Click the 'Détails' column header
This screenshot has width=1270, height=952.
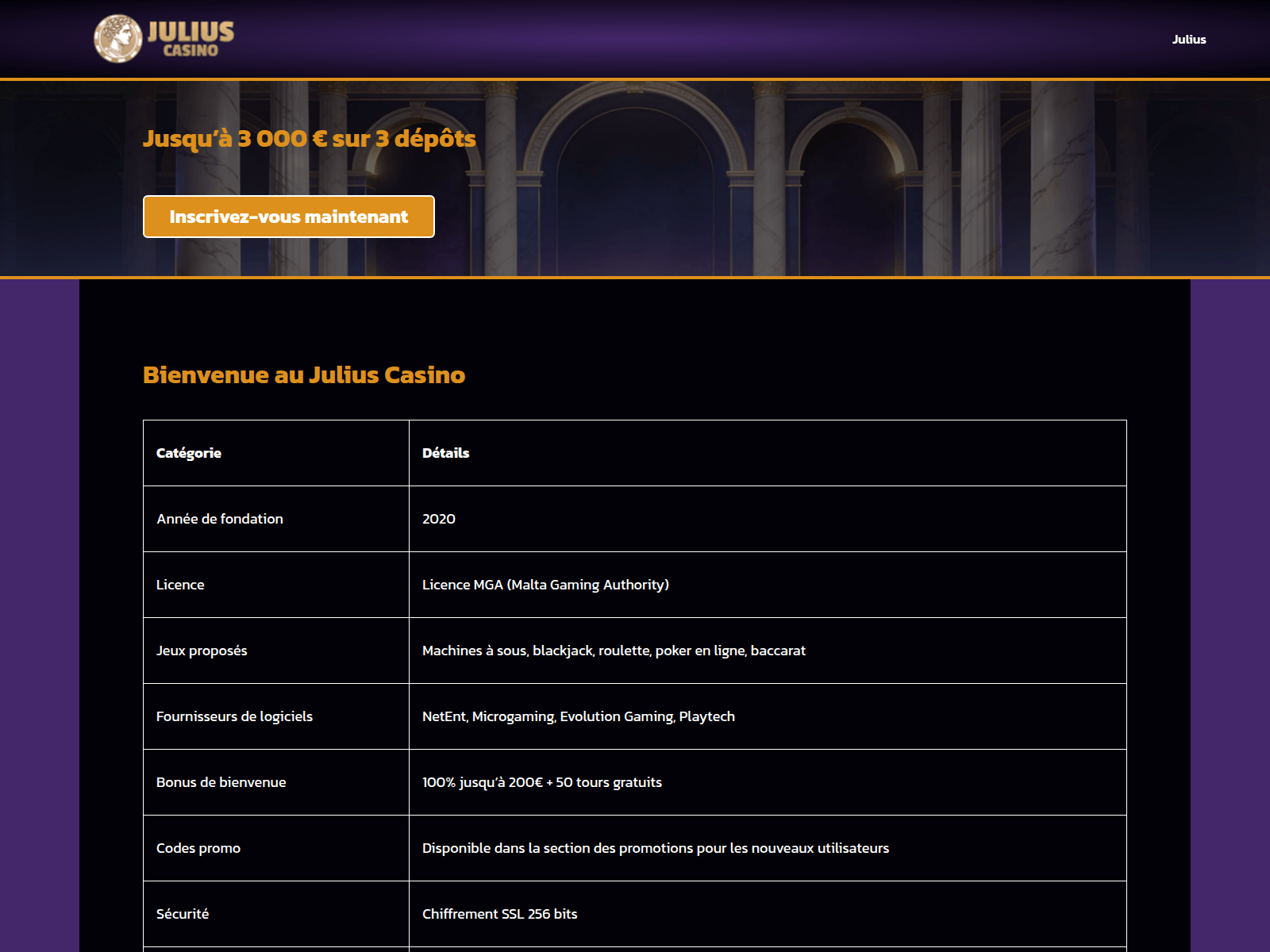(446, 453)
